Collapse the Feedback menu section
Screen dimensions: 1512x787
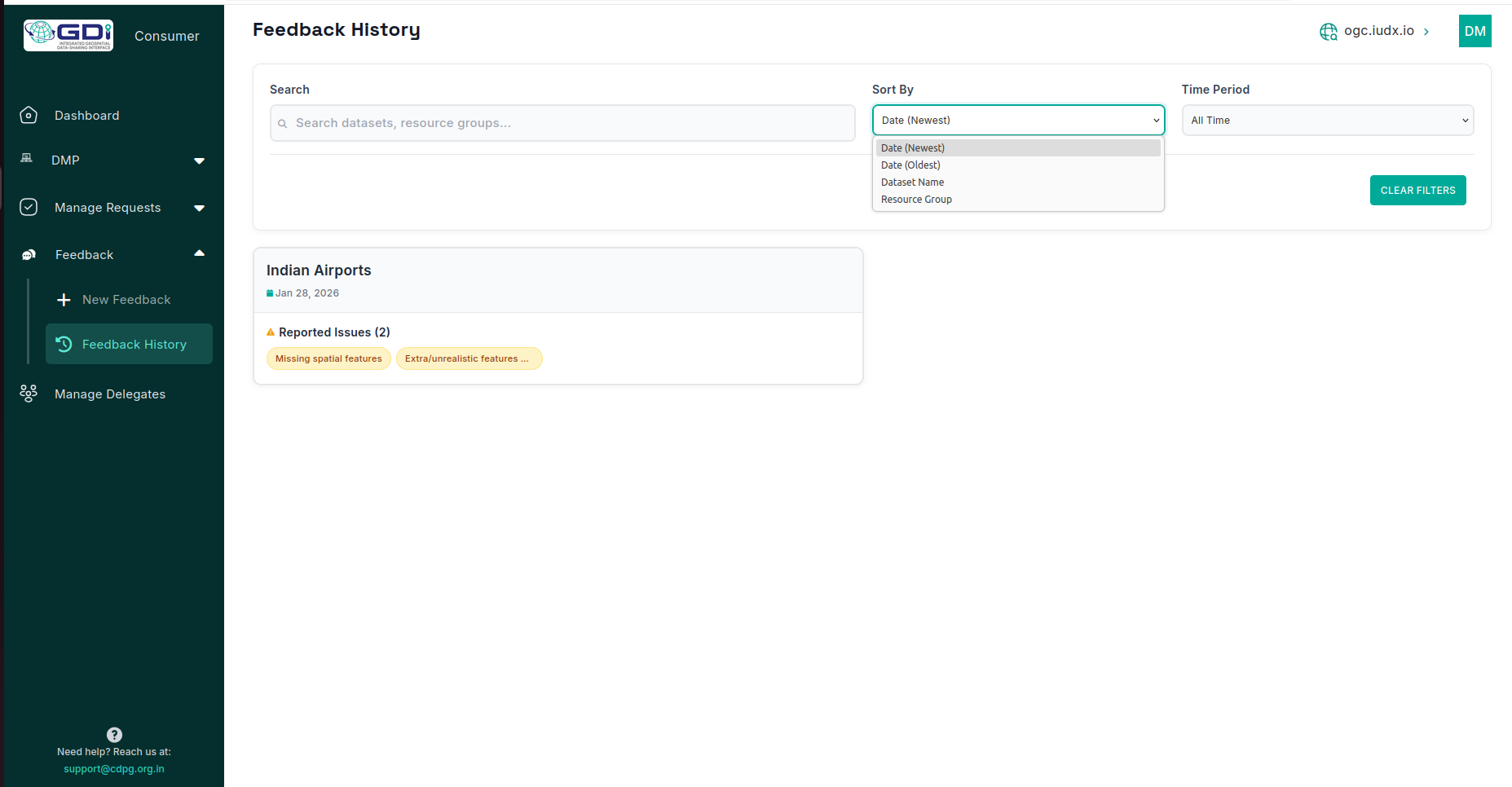(199, 253)
